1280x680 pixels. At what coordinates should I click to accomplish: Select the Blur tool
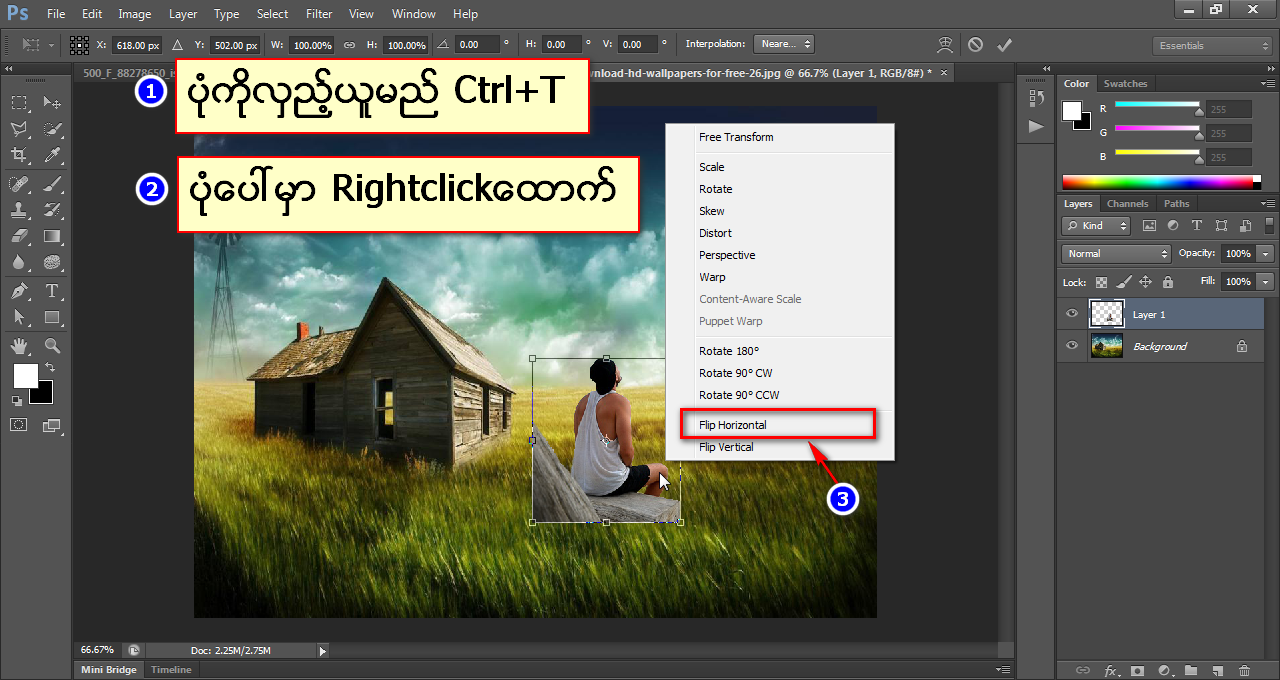point(19,262)
